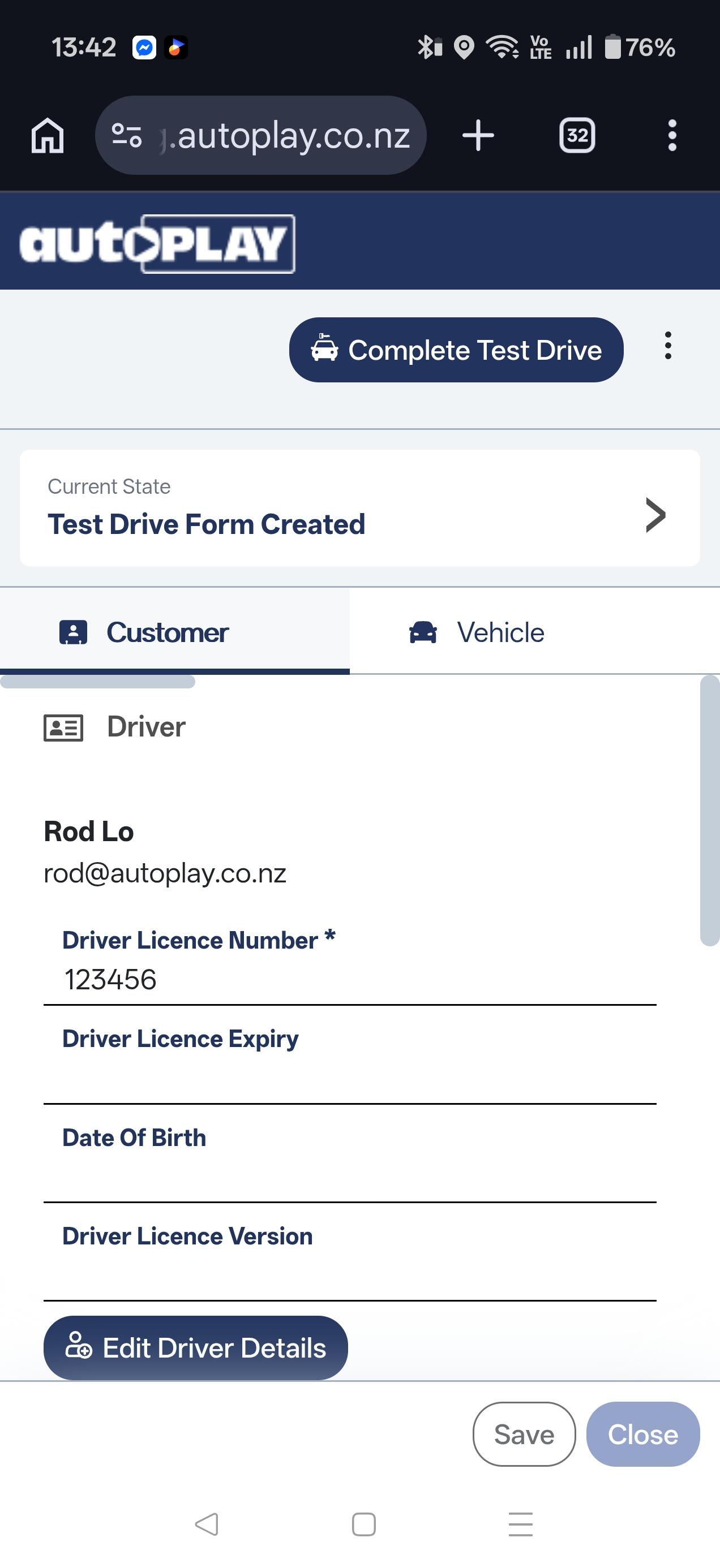720x1568 pixels.
Task: Select the Date Of Birth field
Action: [350, 1176]
